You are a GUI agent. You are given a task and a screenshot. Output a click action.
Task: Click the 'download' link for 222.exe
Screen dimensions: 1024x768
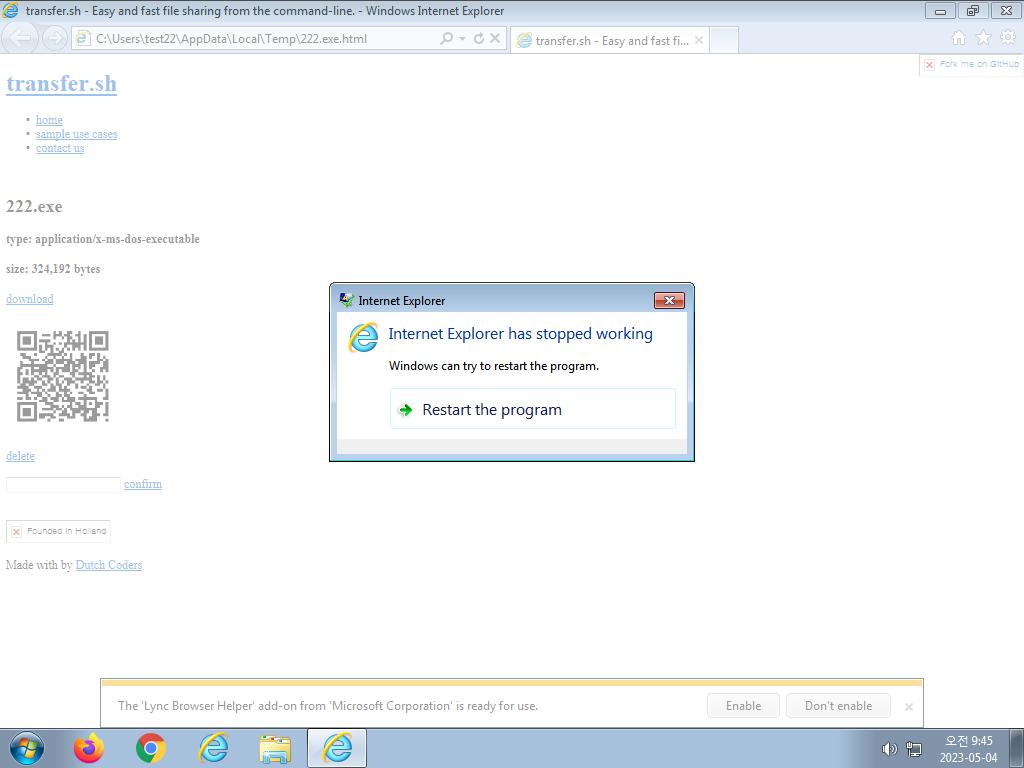29,299
